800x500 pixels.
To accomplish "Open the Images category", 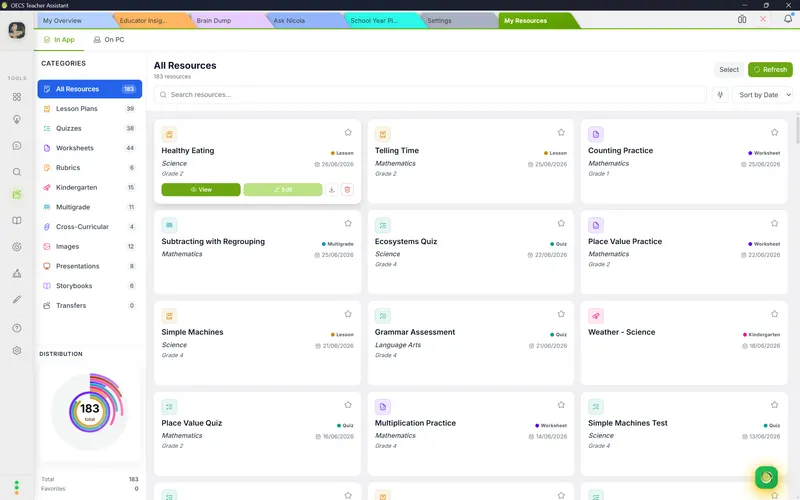I will coord(90,246).
